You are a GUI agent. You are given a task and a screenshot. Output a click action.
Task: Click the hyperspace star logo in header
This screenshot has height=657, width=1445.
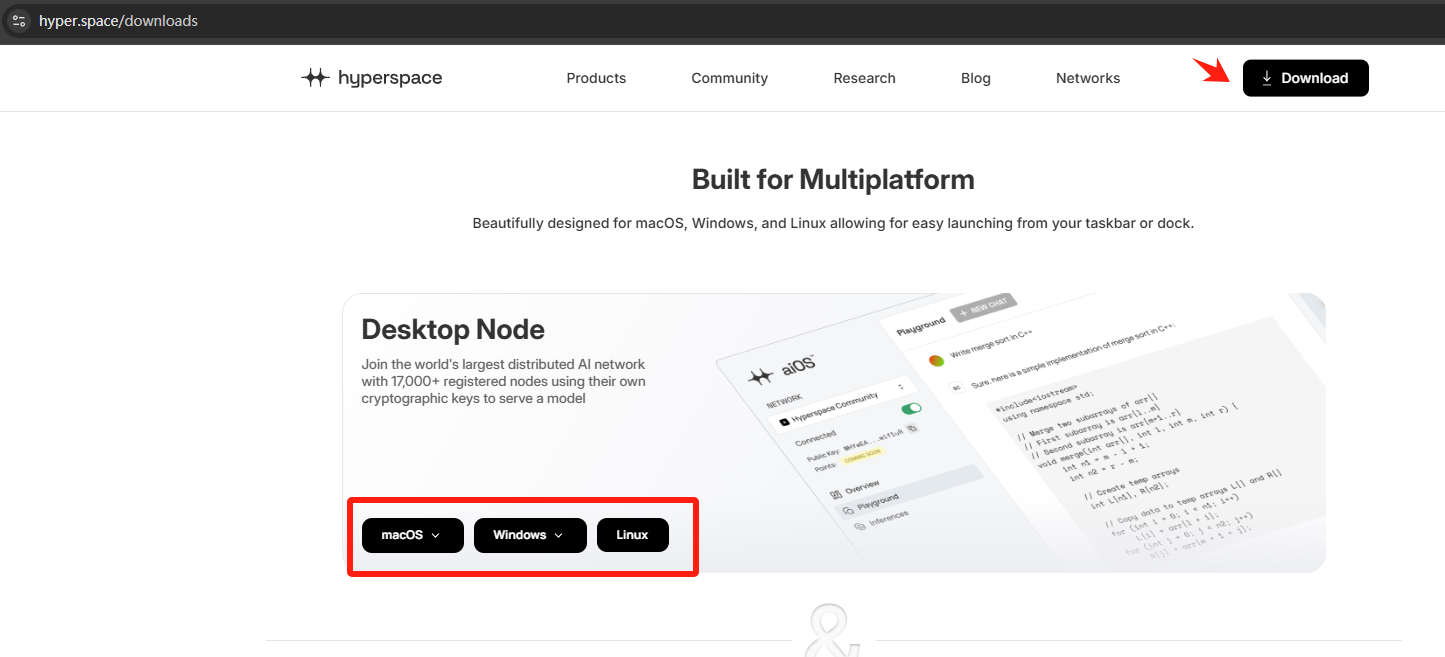315,78
